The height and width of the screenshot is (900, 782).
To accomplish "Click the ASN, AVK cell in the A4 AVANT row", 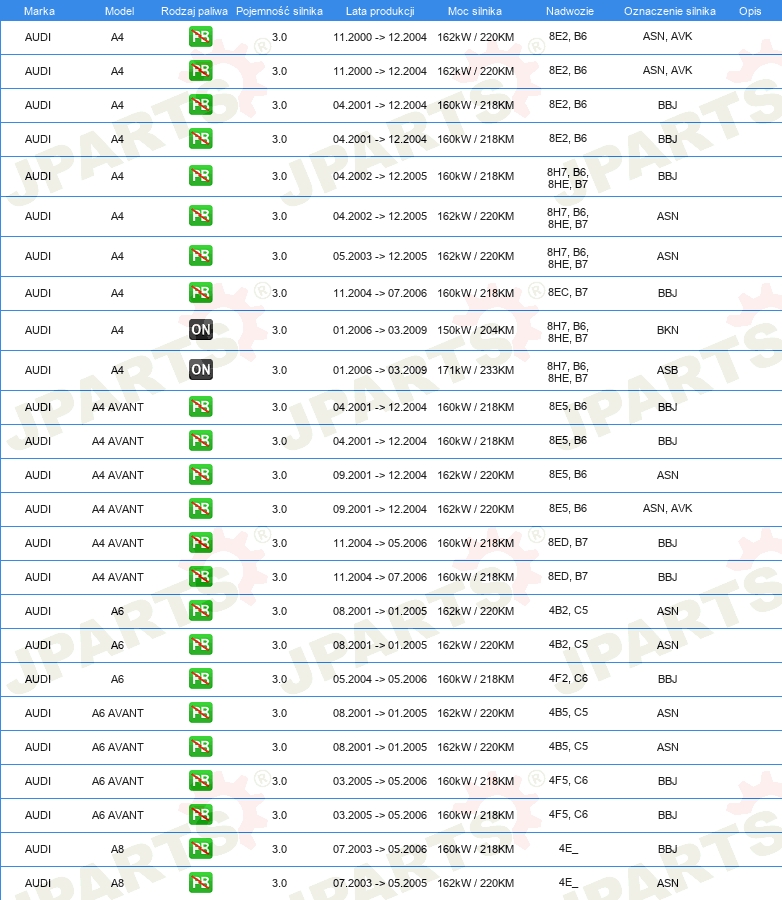I will point(668,509).
